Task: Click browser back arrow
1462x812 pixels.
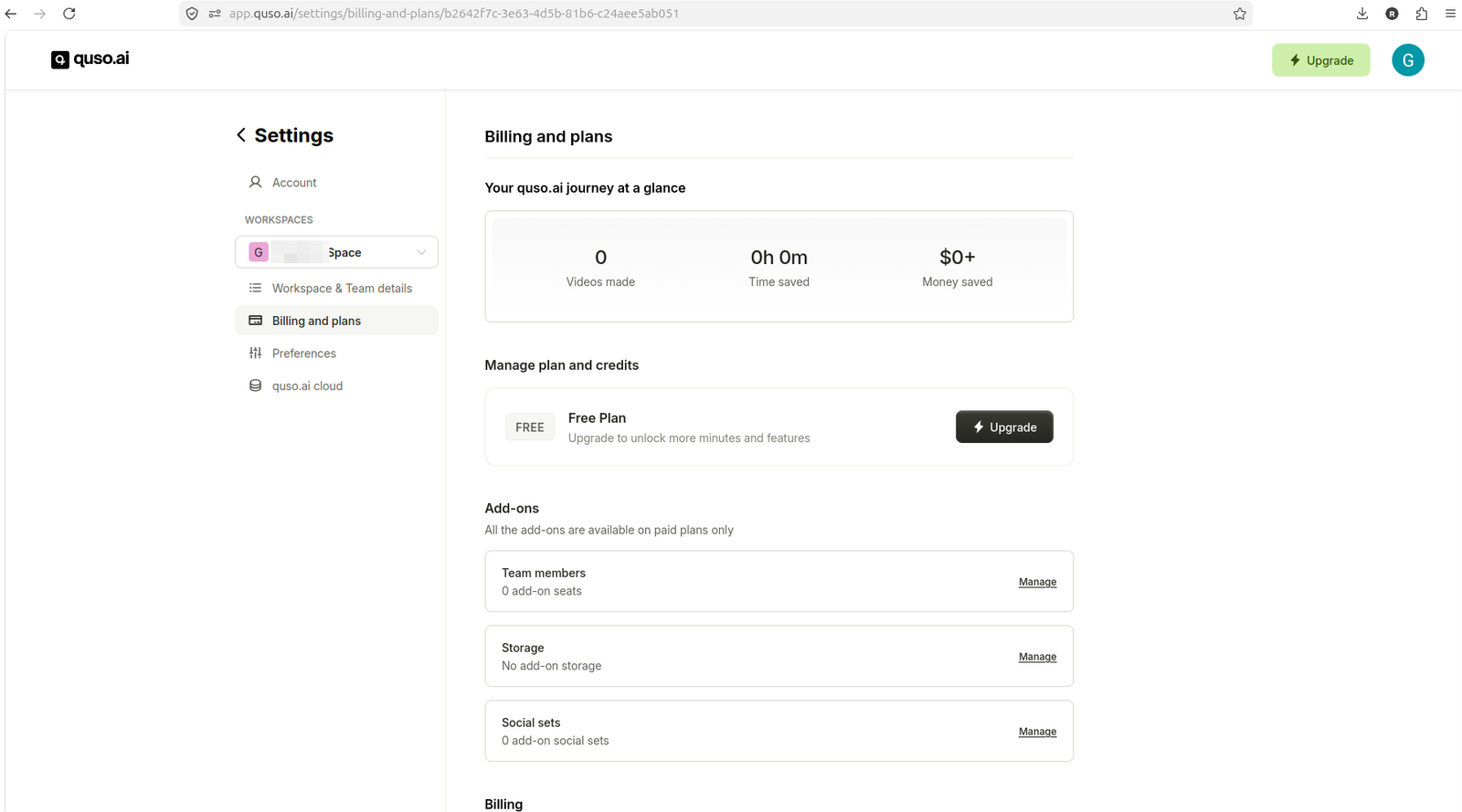Action: (x=11, y=14)
